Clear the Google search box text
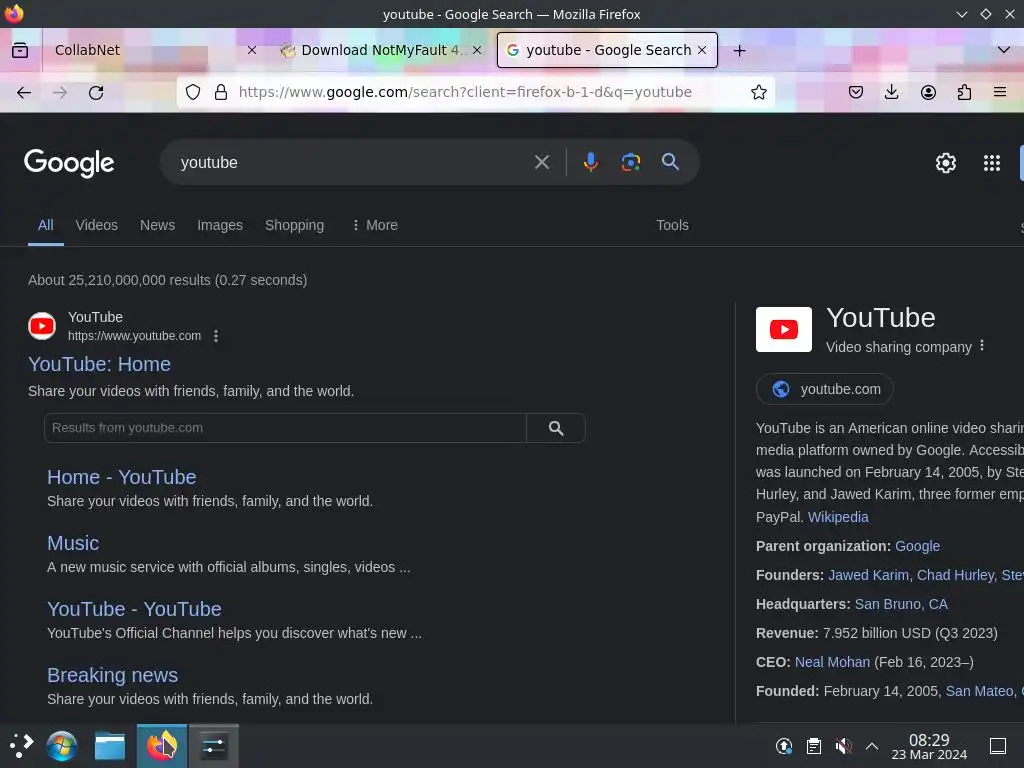1024x768 pixels. [x=541, y=162]
